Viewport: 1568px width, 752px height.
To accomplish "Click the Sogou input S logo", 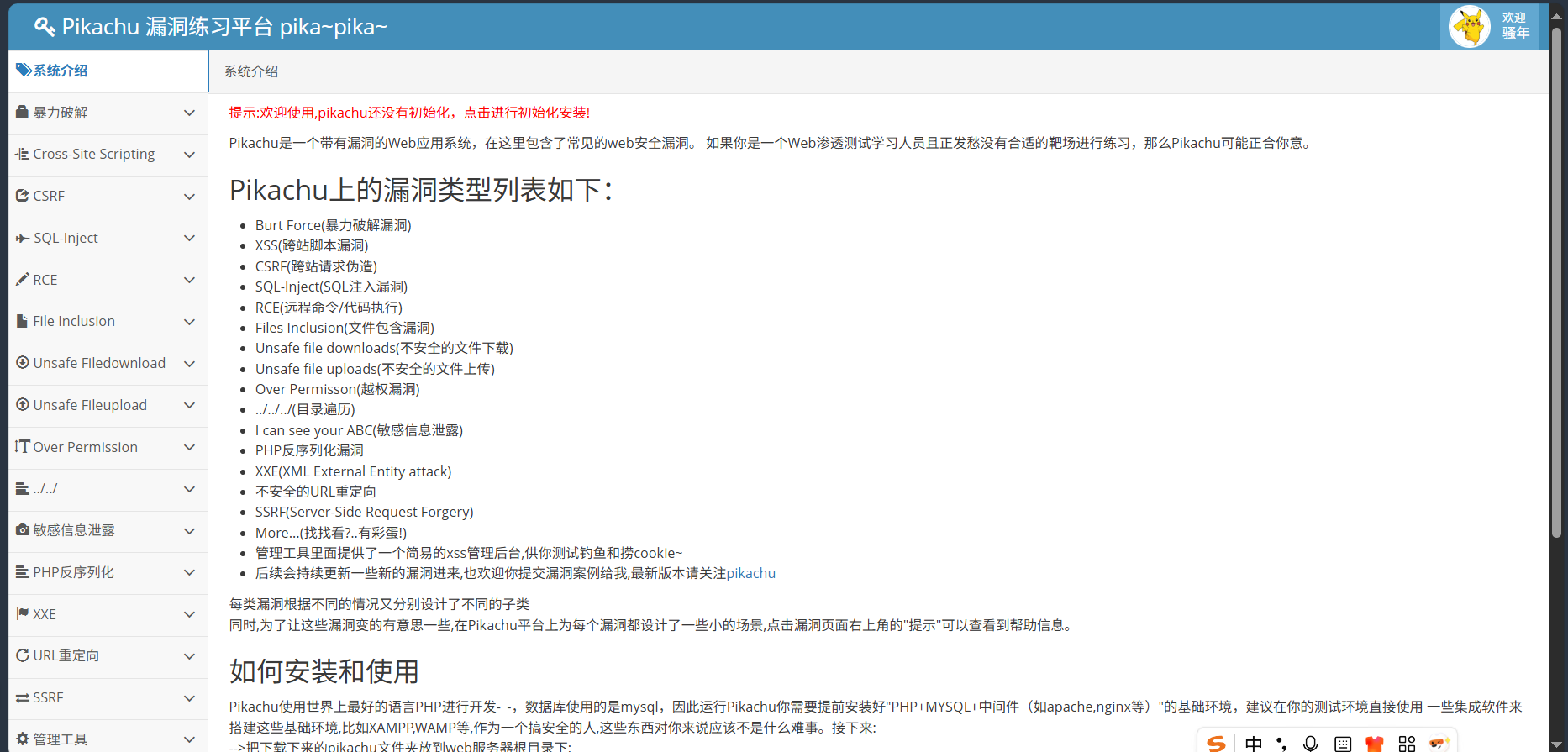I will click(1216, 743).
